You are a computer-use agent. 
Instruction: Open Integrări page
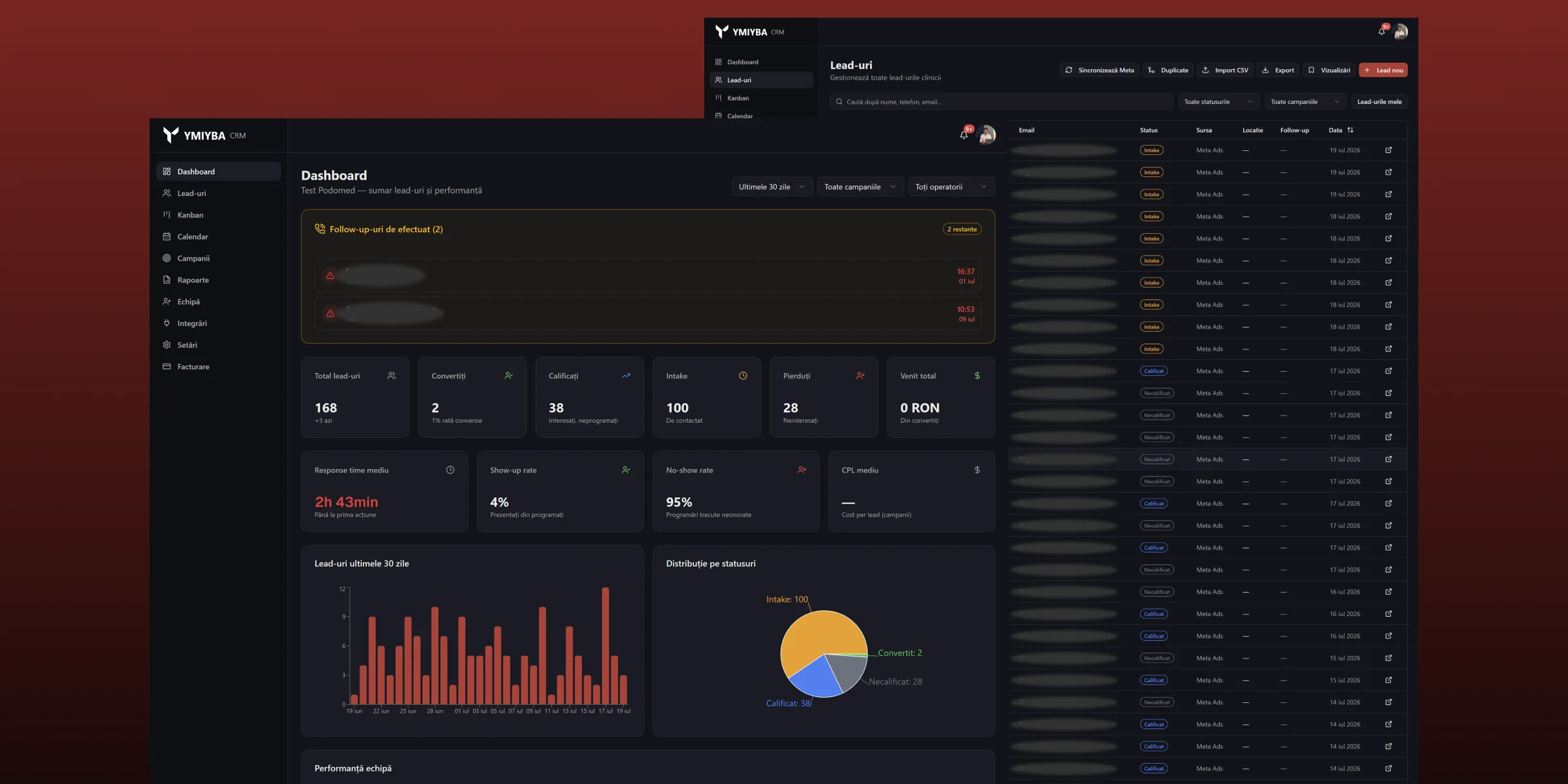[x=218, y=323]
